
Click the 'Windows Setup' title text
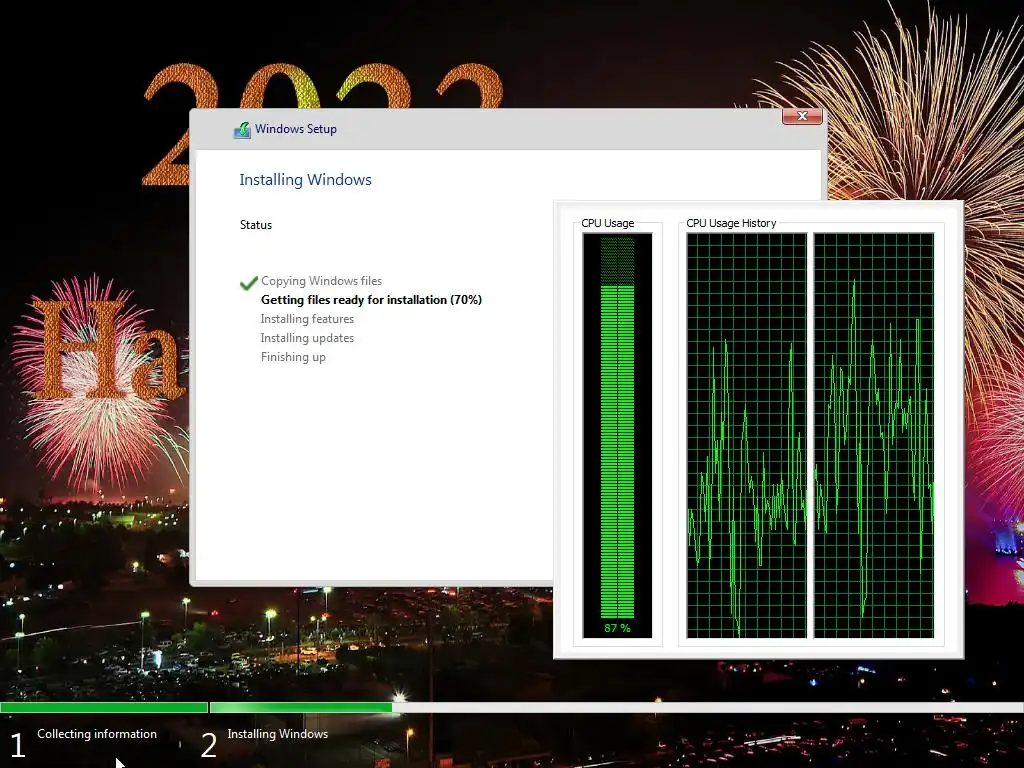pos(296,129)
